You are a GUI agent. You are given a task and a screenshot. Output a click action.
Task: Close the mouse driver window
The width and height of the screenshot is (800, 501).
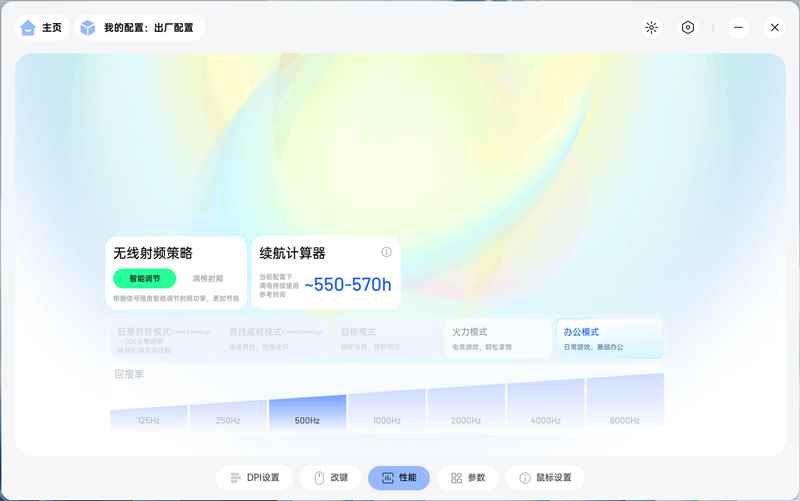(774, 28)
